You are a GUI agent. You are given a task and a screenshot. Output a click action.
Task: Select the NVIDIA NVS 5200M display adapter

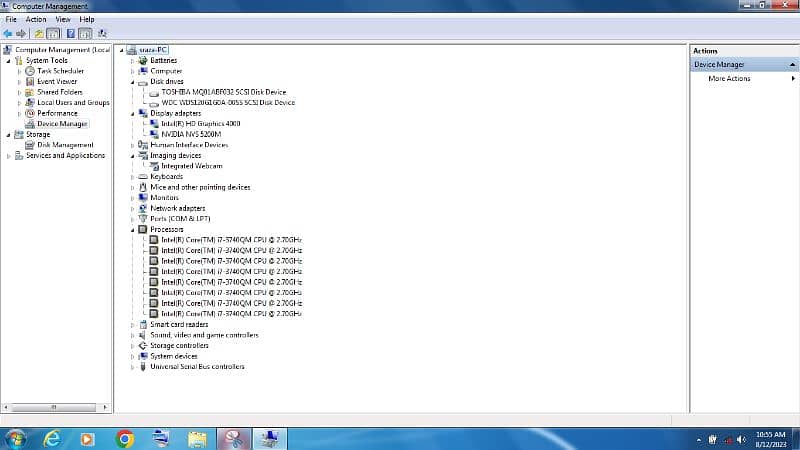pos(184,134)
